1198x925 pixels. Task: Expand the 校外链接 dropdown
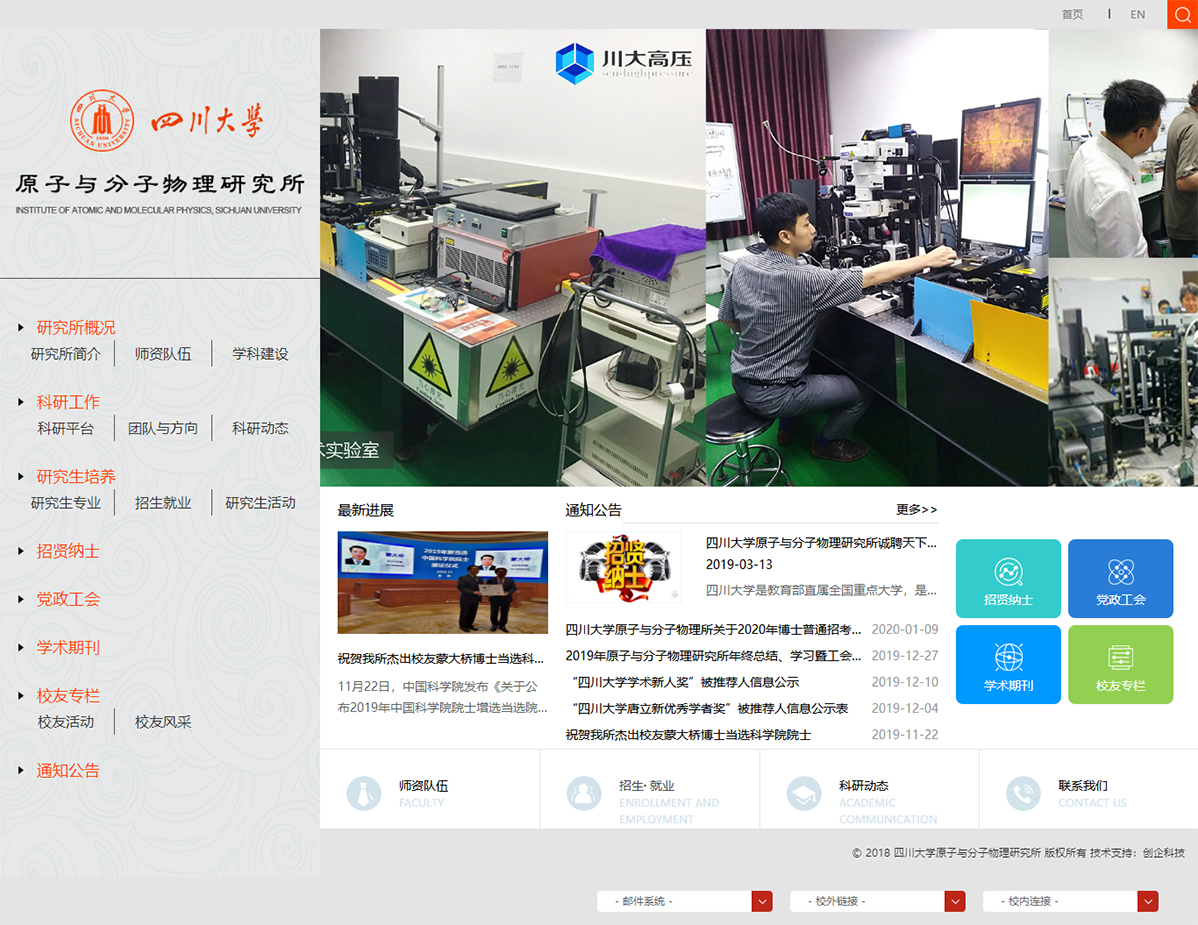[955, 901]
